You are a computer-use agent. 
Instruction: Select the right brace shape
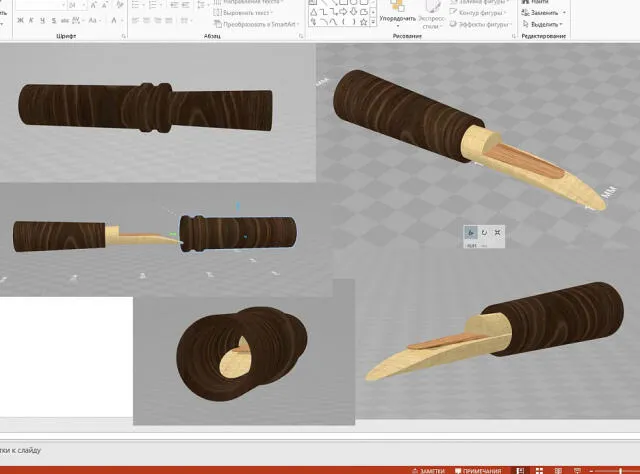tap(353, 22)
